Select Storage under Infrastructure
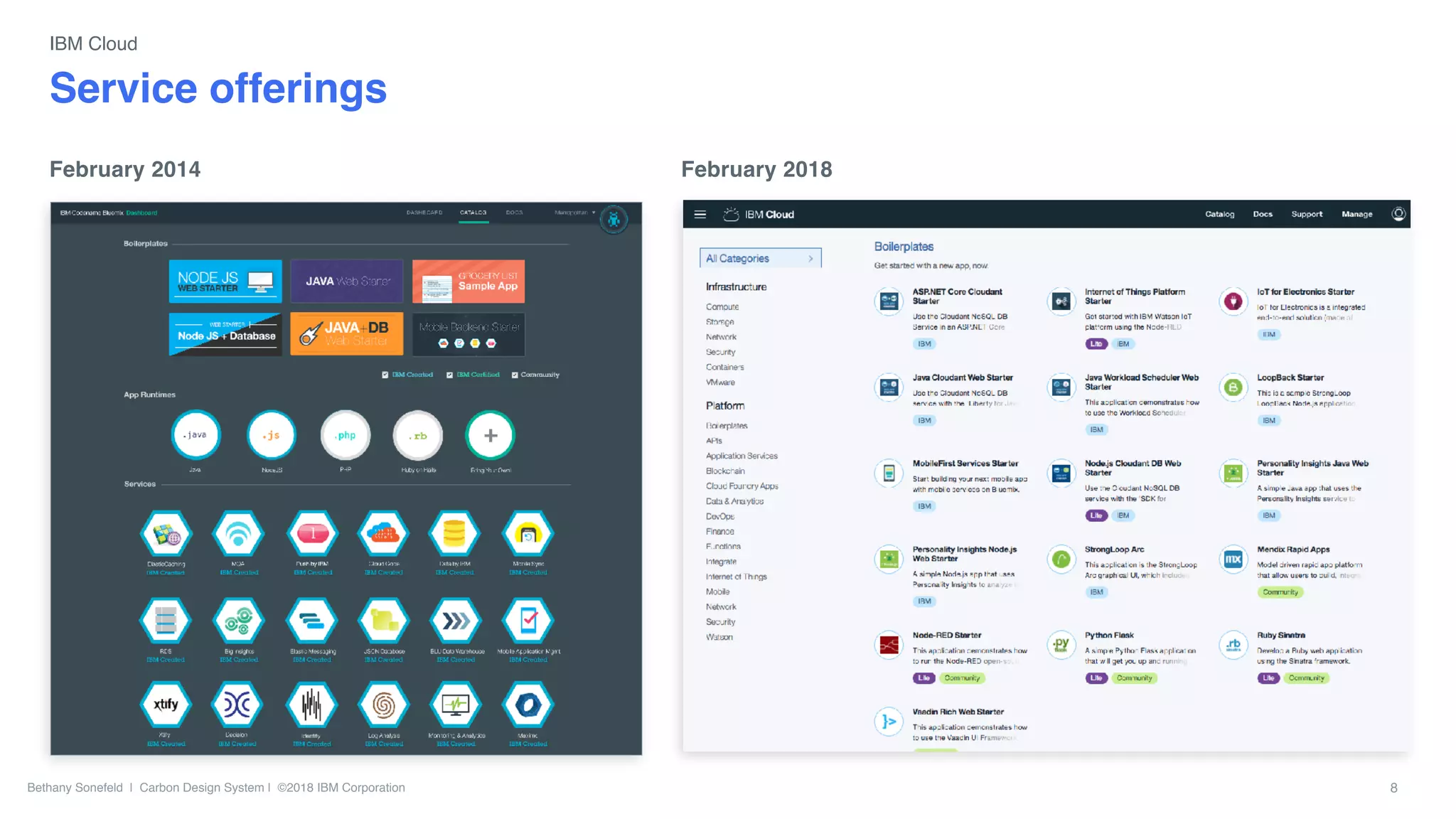This screenshot has width=1456, height=819. (719, 322)
